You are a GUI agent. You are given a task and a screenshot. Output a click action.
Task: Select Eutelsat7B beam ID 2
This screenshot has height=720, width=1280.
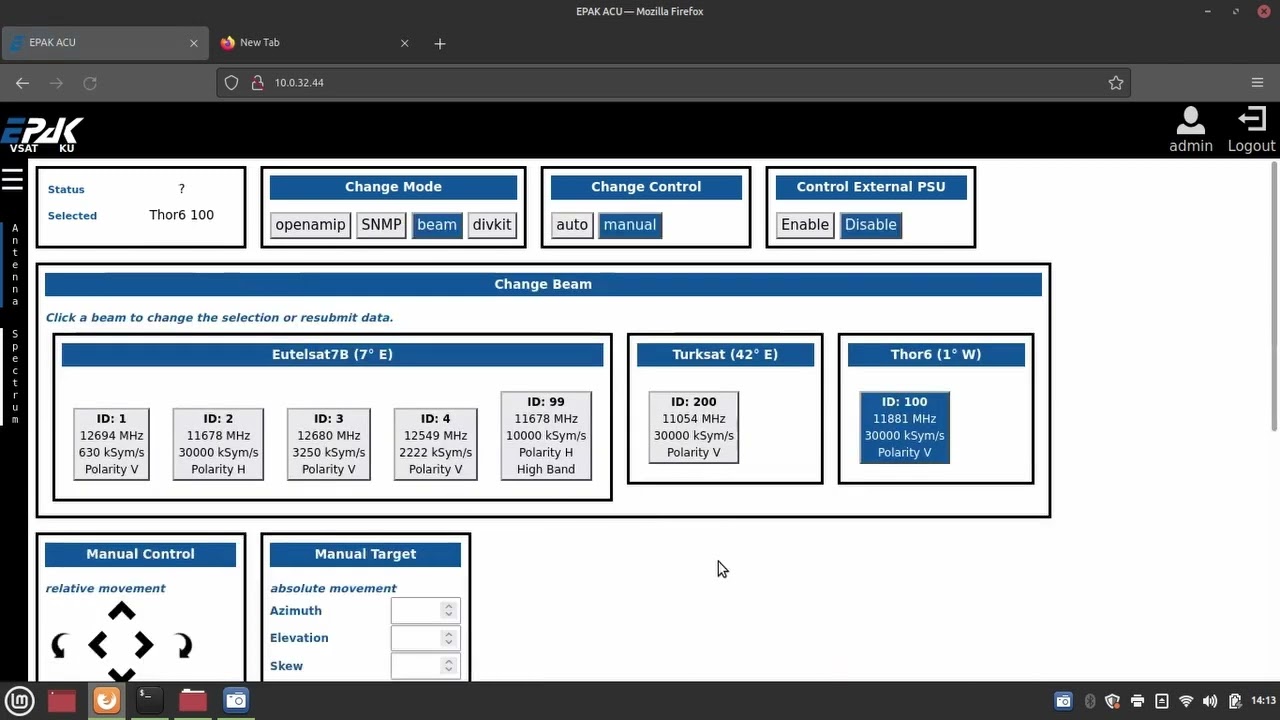pyautogui.click(x=218, y=444)
